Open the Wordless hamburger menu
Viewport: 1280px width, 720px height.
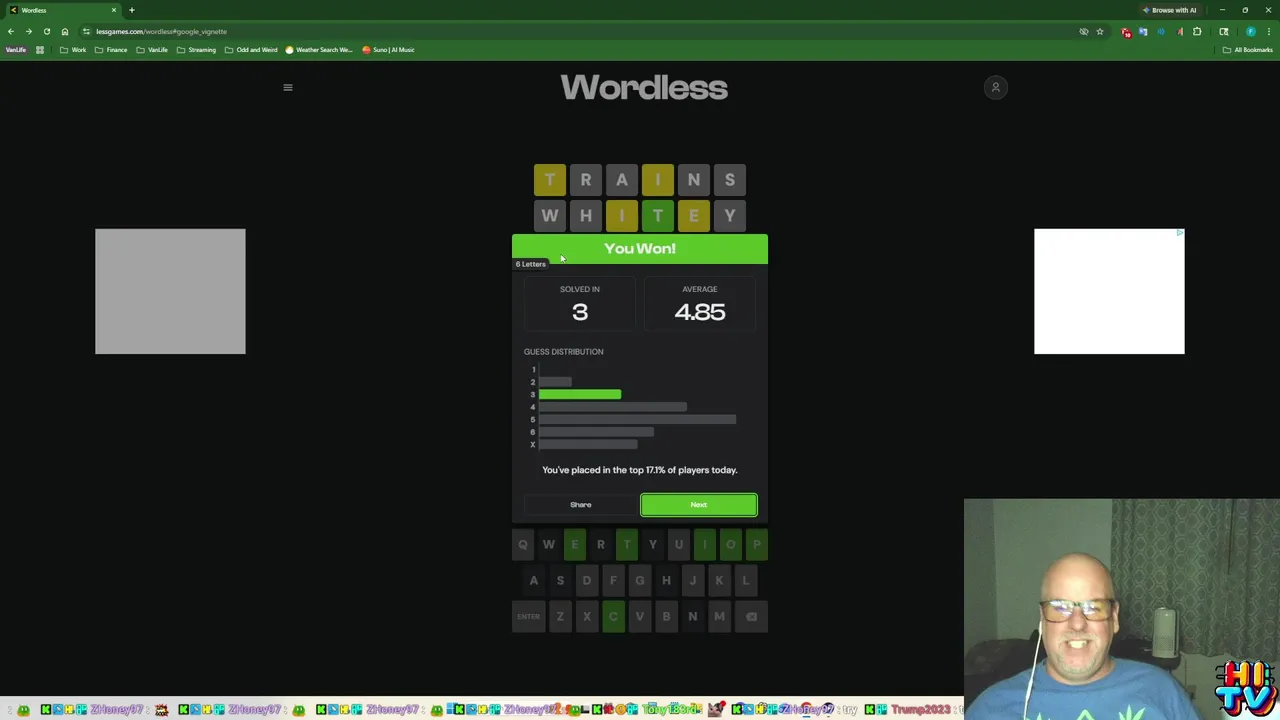click(x=288, y=87)
